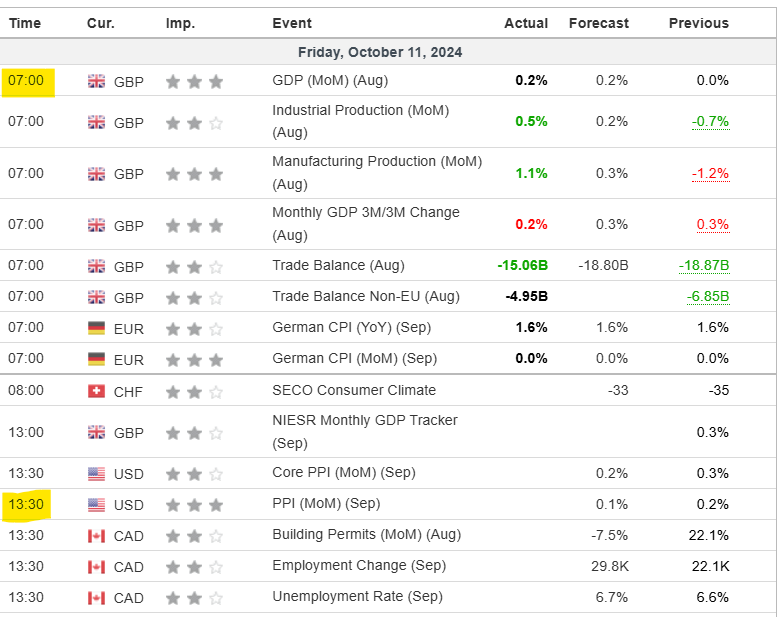This screenshot has height=617, width=780.
Task: Click the Actual column header
Action: [x=526, y=23]
